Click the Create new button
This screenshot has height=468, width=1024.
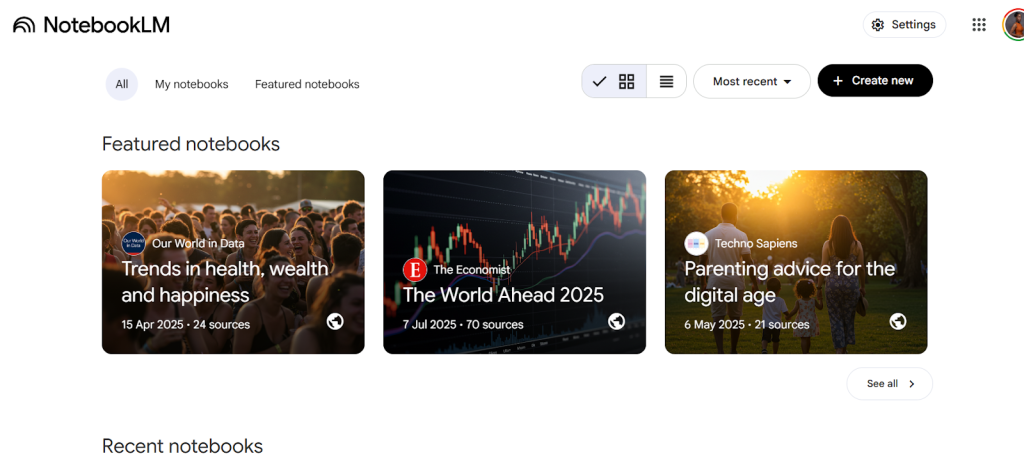point(874,81)
